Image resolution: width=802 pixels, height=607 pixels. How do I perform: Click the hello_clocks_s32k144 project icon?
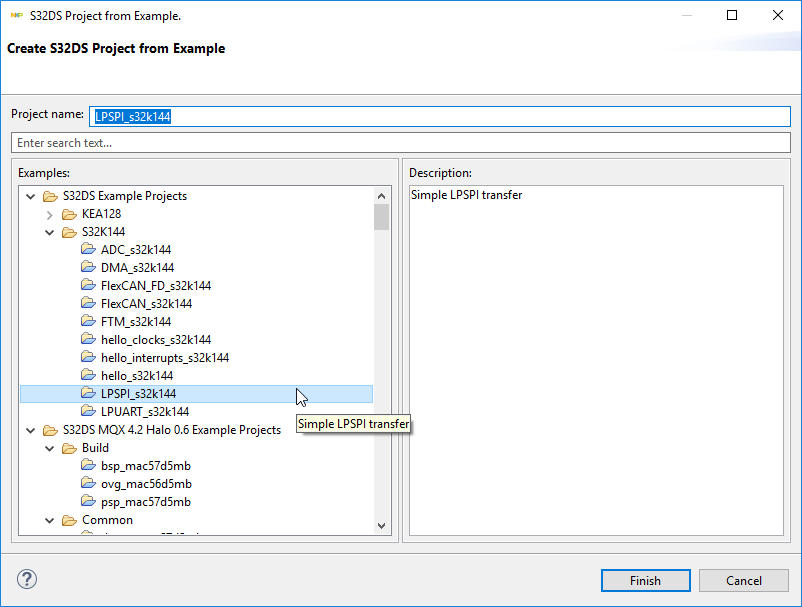pyautogui.click(x=88, y=339)
